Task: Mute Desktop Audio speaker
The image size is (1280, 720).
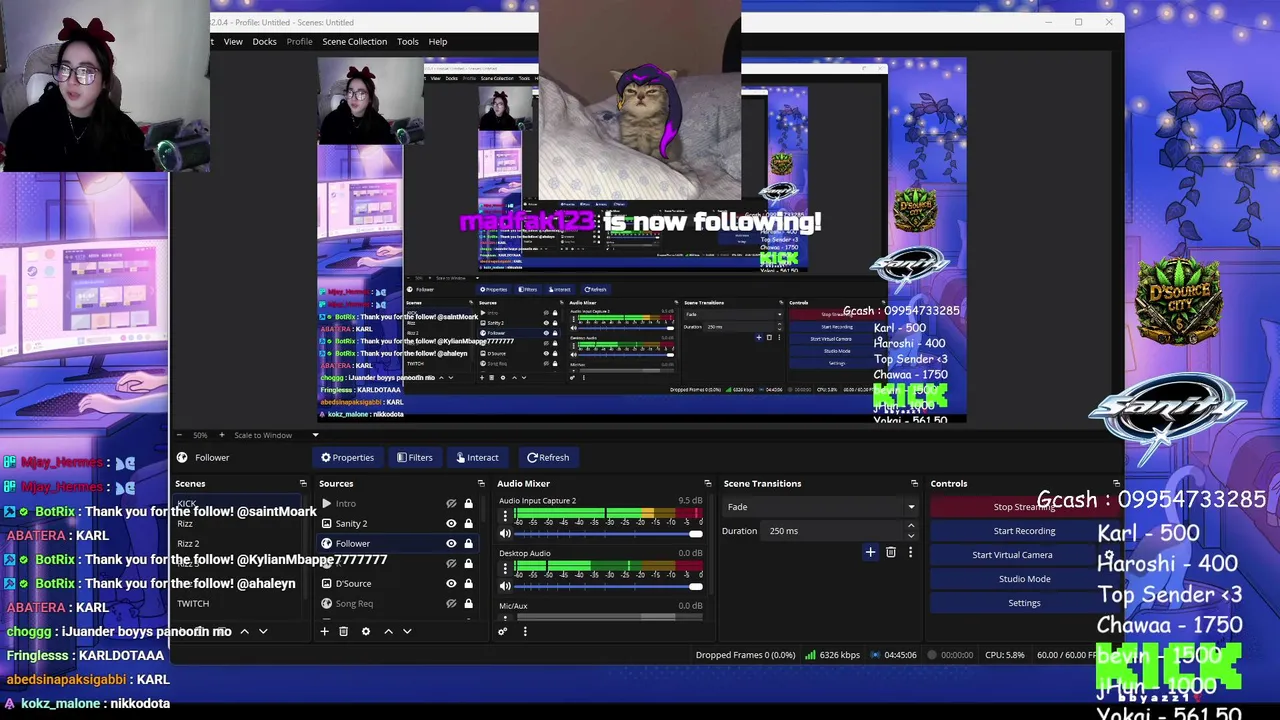Action: point(505,586)
